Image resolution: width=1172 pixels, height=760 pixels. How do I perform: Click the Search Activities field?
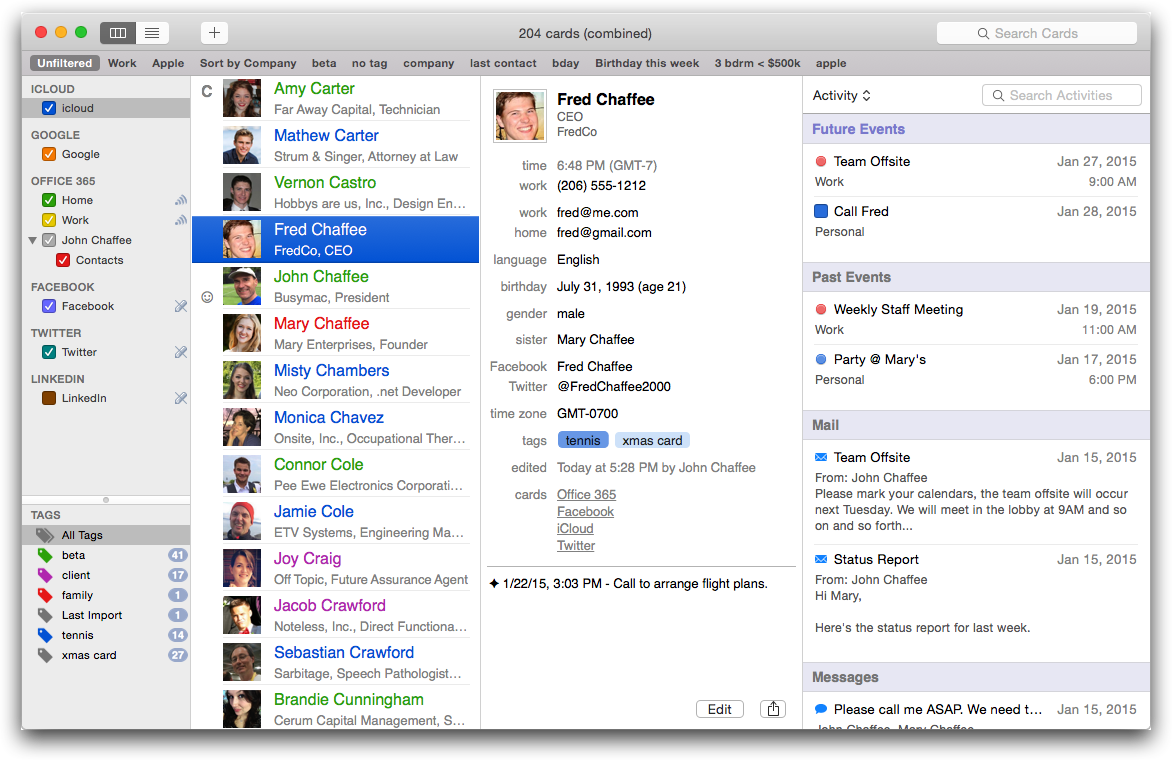[1061, 96]
